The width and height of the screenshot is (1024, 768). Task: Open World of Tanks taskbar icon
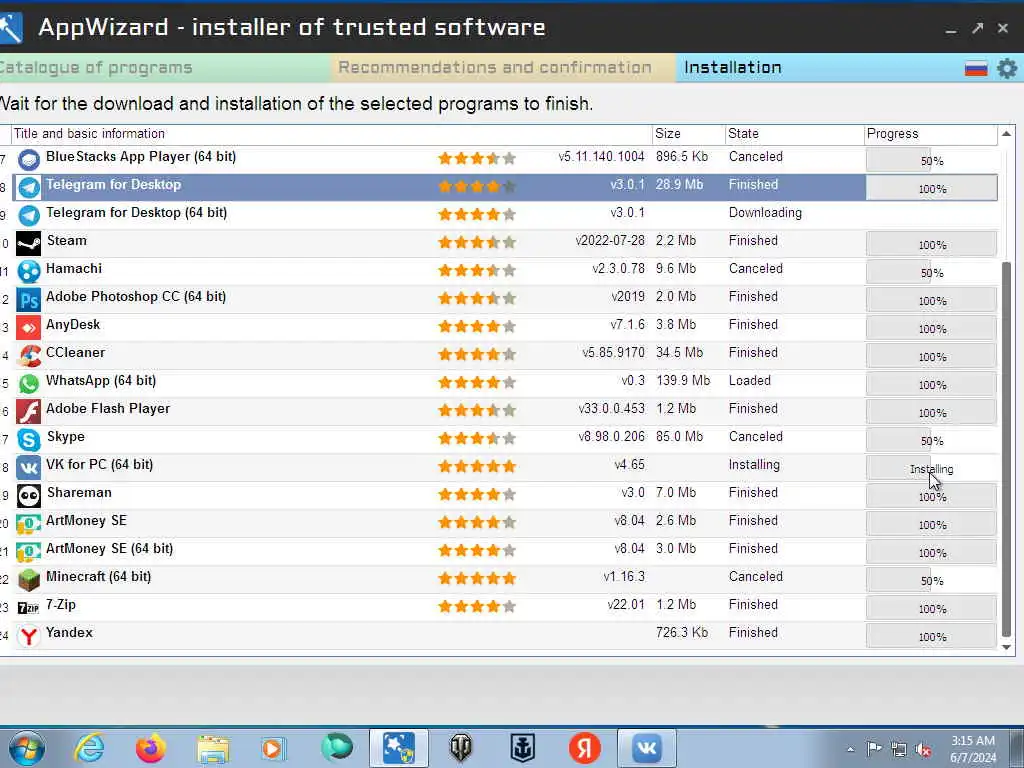461,748
